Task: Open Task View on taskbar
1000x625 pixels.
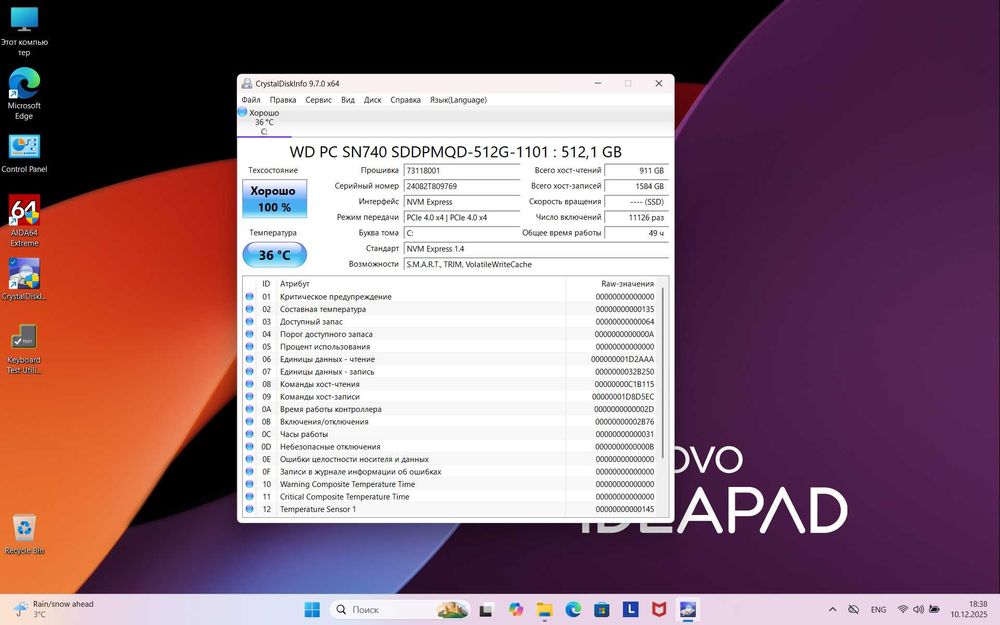Action: (486, 610)
